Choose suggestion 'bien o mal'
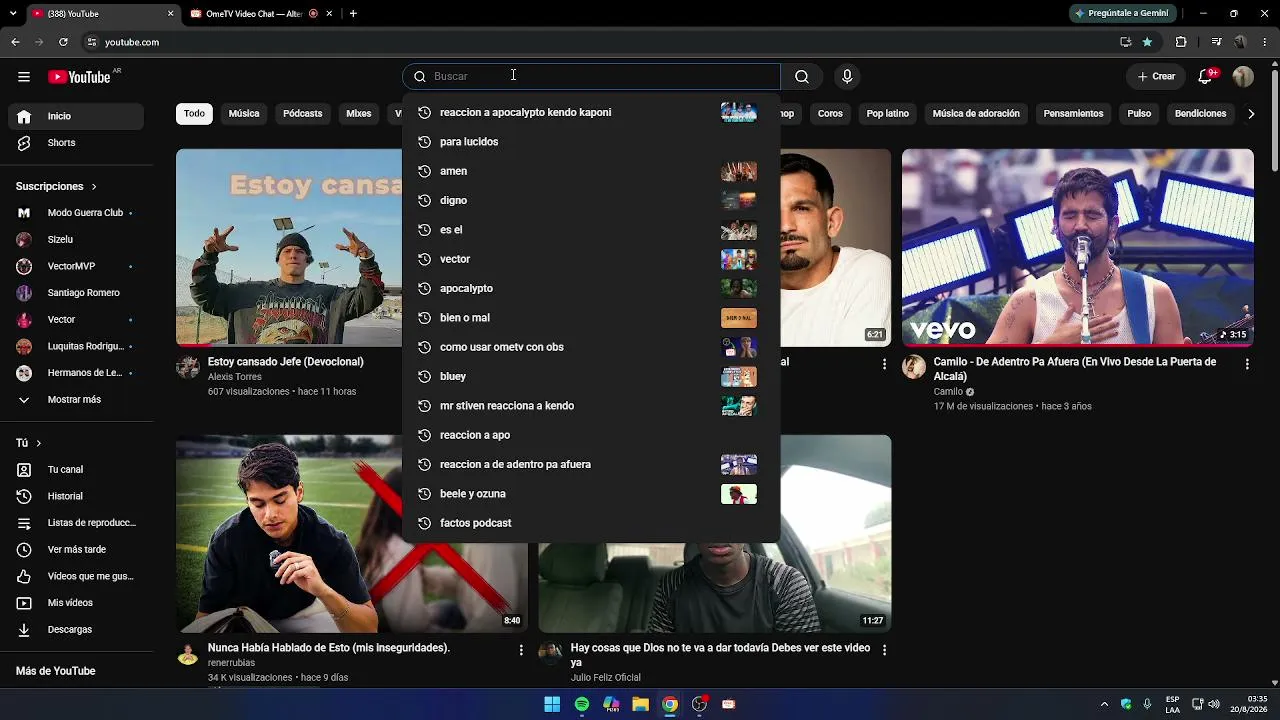The image size is (1280, 720). (591, 318)
